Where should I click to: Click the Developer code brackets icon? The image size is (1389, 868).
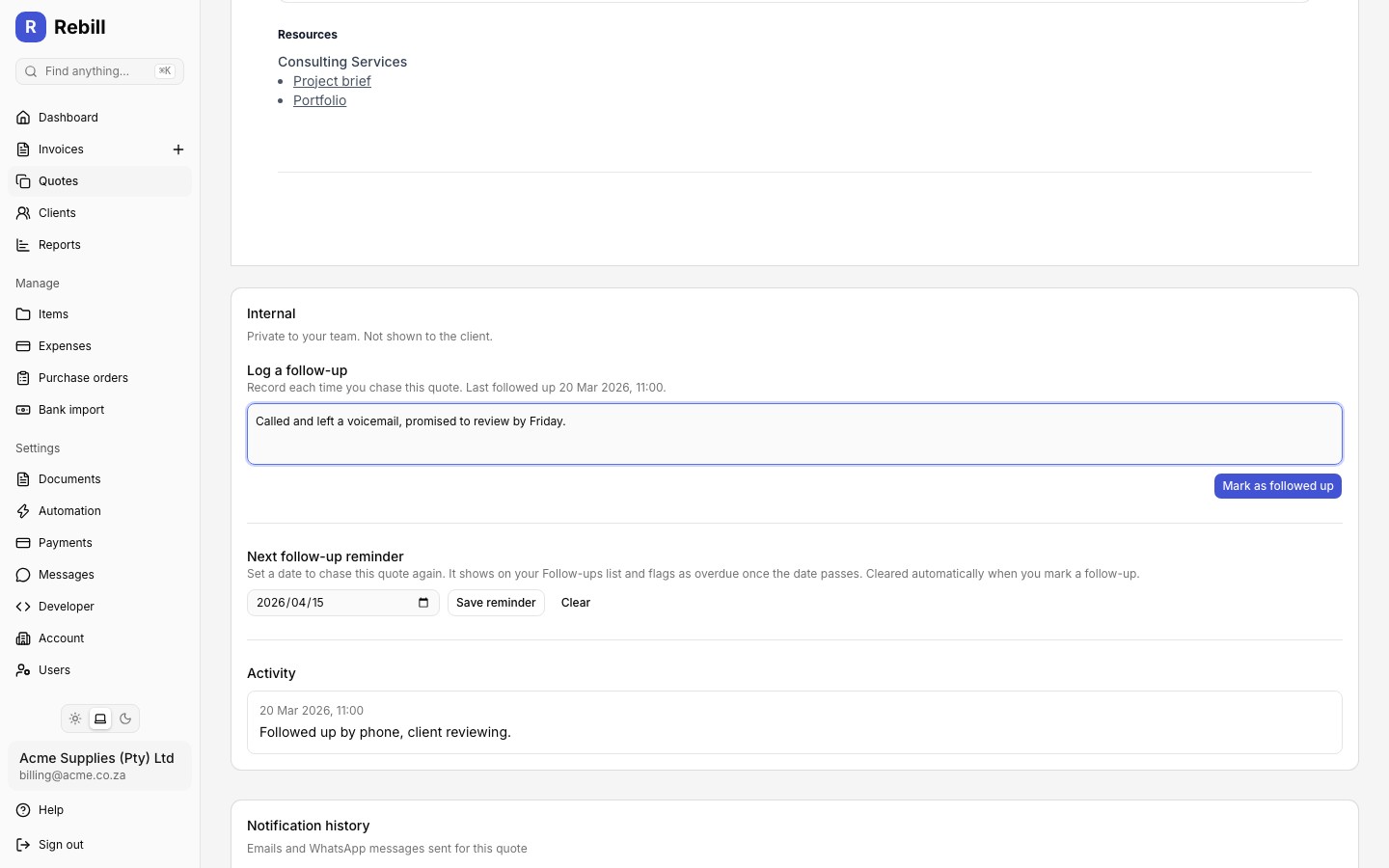coord(23,607)
